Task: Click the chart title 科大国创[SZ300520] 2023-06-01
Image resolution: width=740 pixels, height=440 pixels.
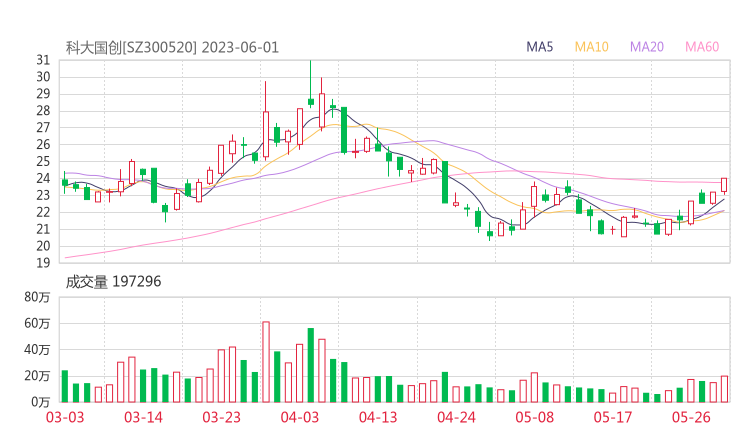Action: point(172,48)
